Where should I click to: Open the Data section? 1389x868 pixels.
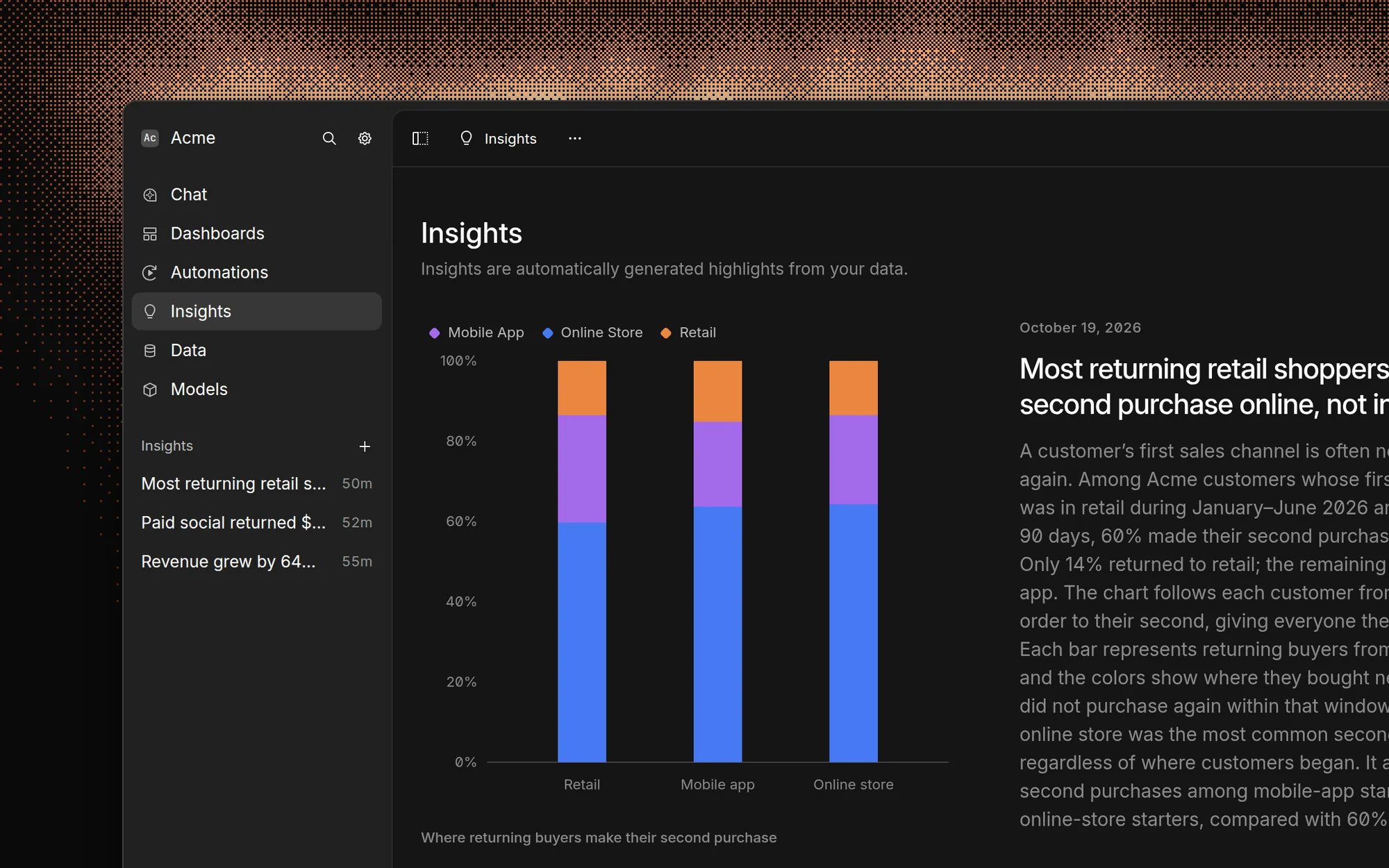coord(256,350)
